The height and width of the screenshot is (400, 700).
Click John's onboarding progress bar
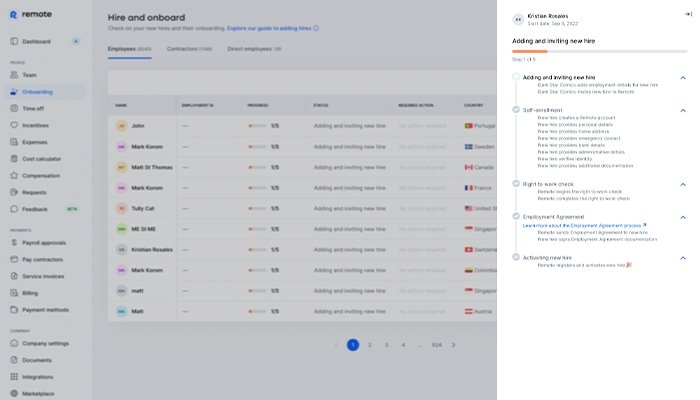tap(257, 126)
